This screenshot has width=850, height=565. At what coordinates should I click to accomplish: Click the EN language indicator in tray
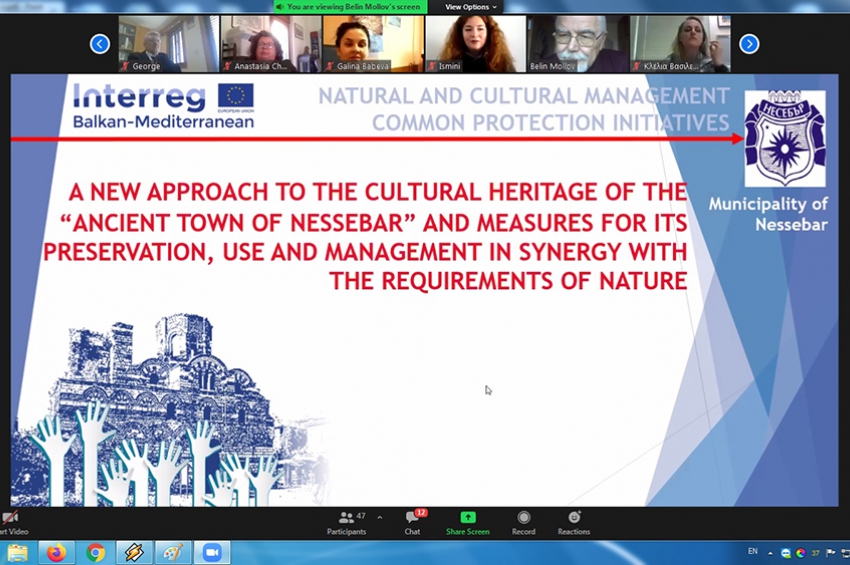point(753,552)
